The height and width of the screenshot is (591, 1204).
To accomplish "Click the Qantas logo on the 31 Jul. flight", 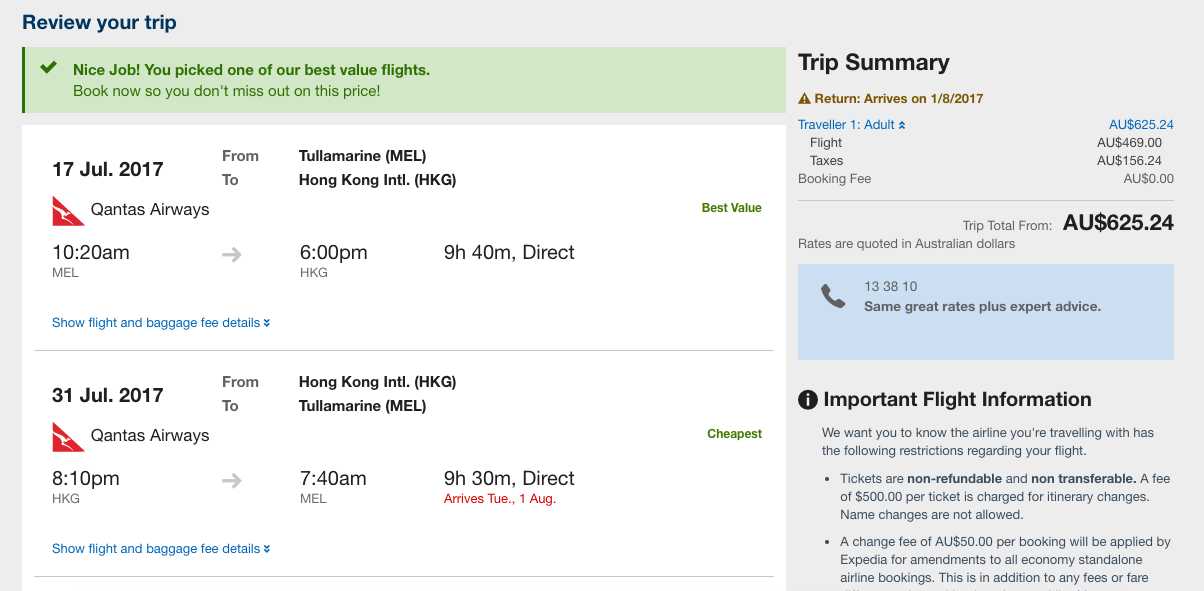I will coord(66,436).
